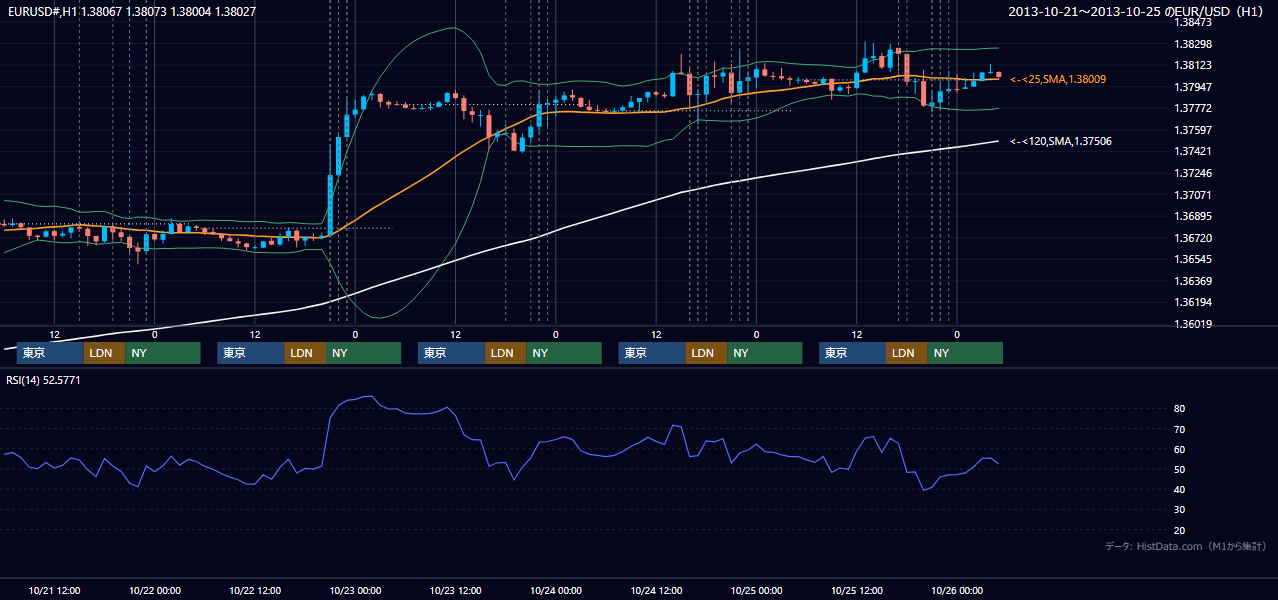Click price axis value 1.37947
The image size is (1278, 600).
pos(1193,87)
